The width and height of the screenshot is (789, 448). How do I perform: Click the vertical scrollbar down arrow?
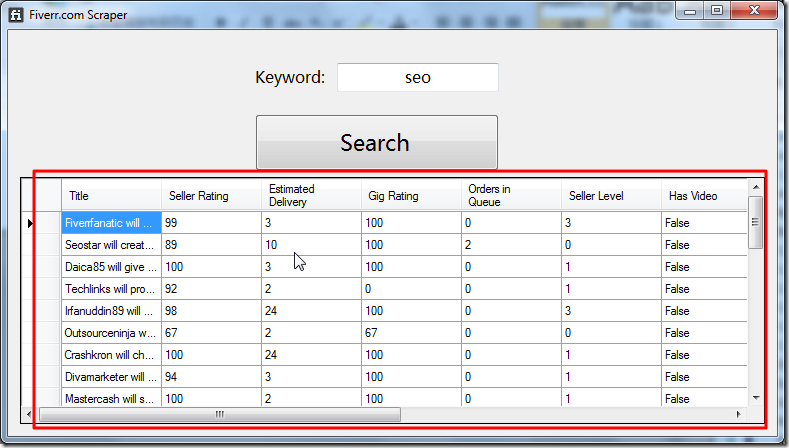756,398
